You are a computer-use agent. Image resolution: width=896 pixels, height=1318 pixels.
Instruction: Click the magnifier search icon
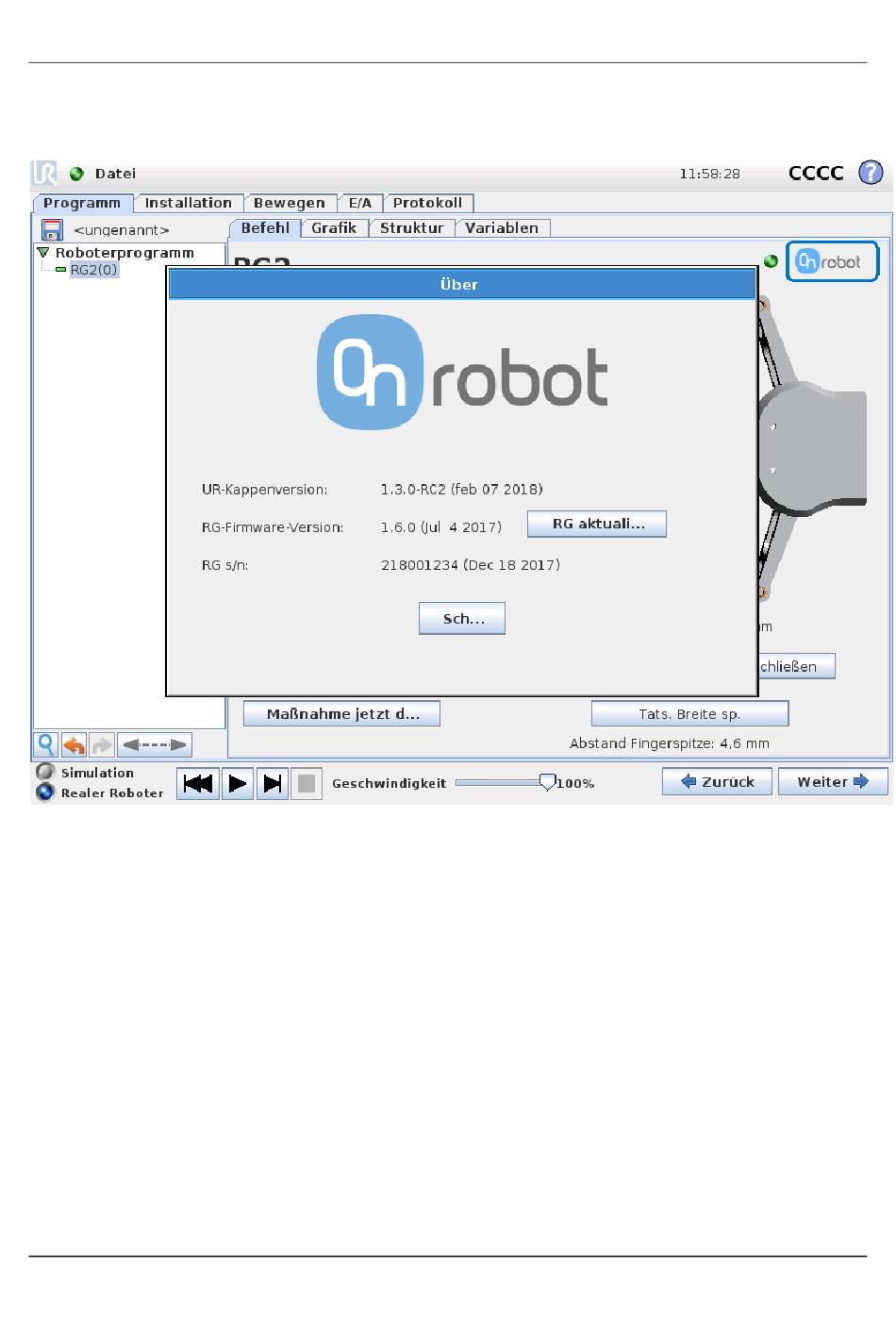pos(46,744)
